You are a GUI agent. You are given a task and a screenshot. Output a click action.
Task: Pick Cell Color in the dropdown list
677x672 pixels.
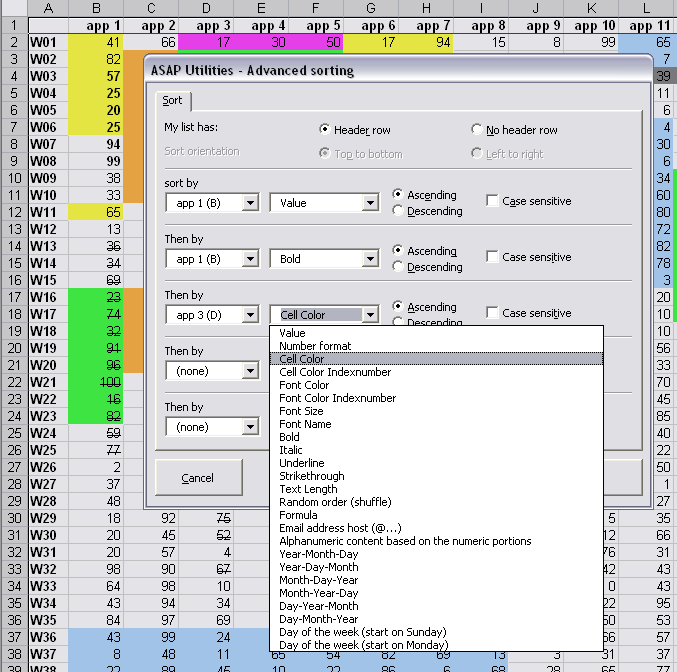click(436, 359)
